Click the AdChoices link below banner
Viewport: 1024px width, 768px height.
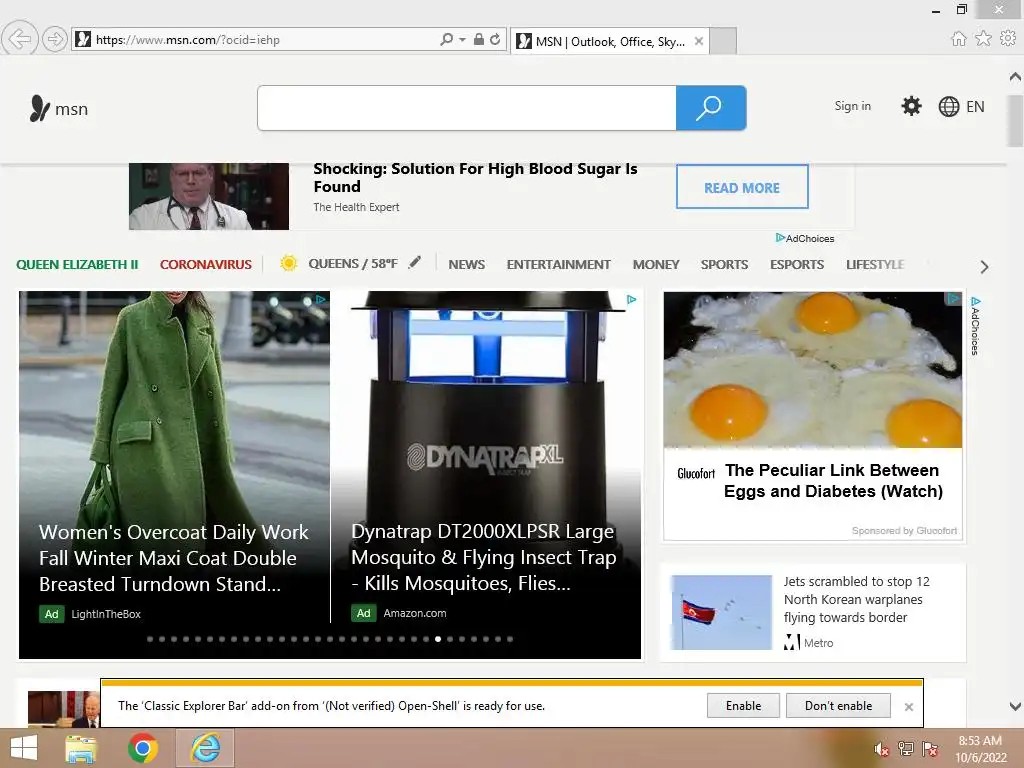click(805, 238)
